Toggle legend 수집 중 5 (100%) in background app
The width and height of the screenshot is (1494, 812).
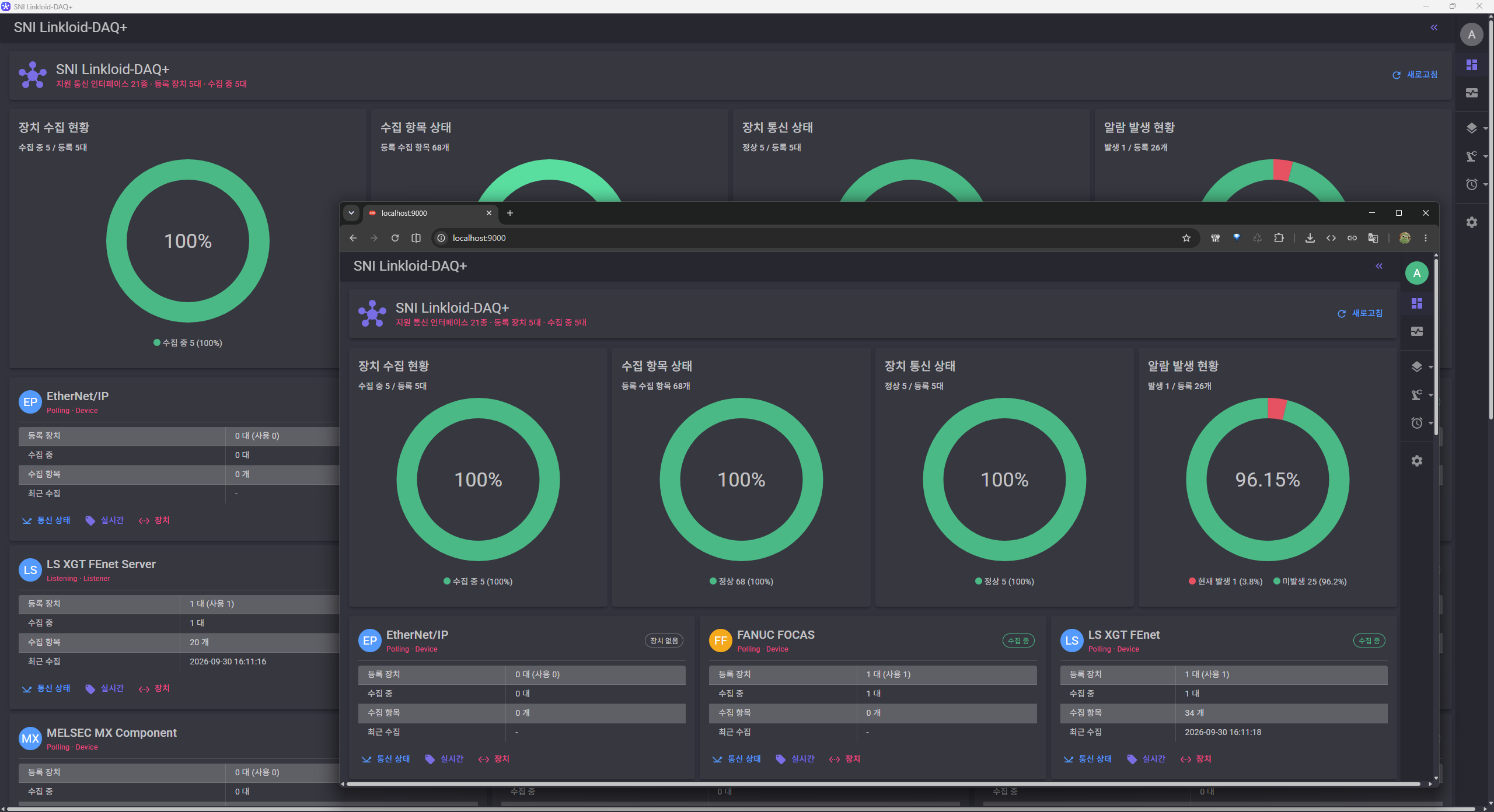pos(187,343)
